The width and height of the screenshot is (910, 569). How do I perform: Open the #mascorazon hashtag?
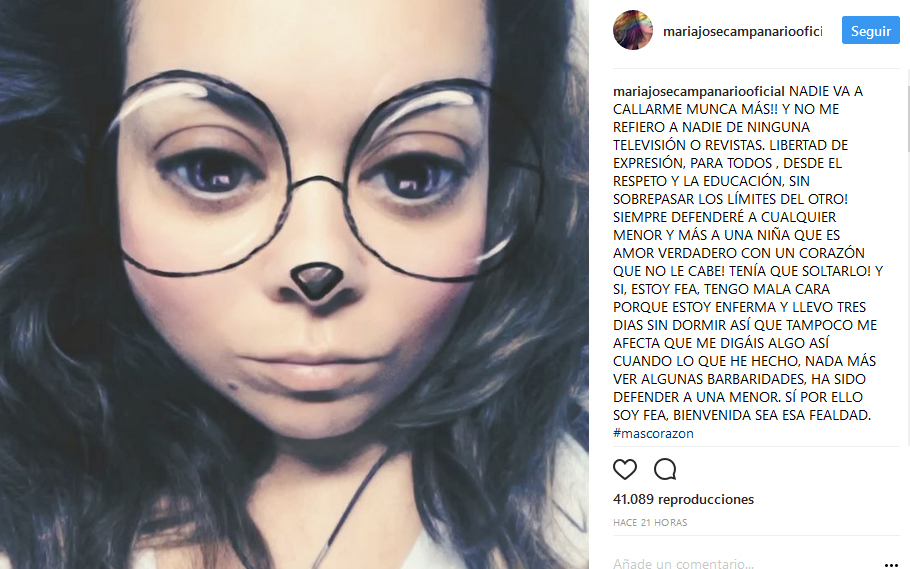point(653,434)
